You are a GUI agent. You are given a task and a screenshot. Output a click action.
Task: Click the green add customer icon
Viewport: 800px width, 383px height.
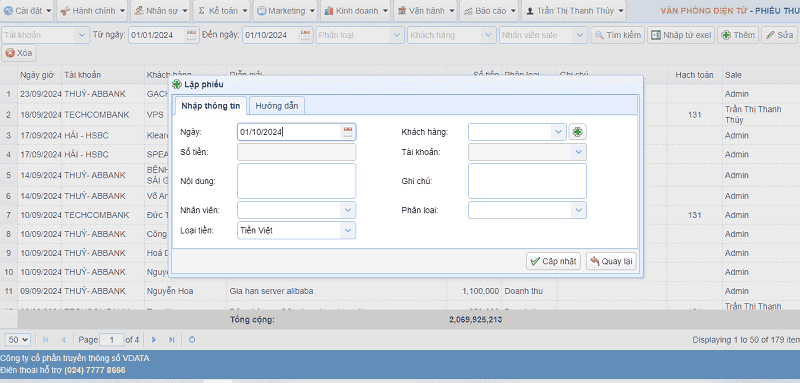(578, 132)
